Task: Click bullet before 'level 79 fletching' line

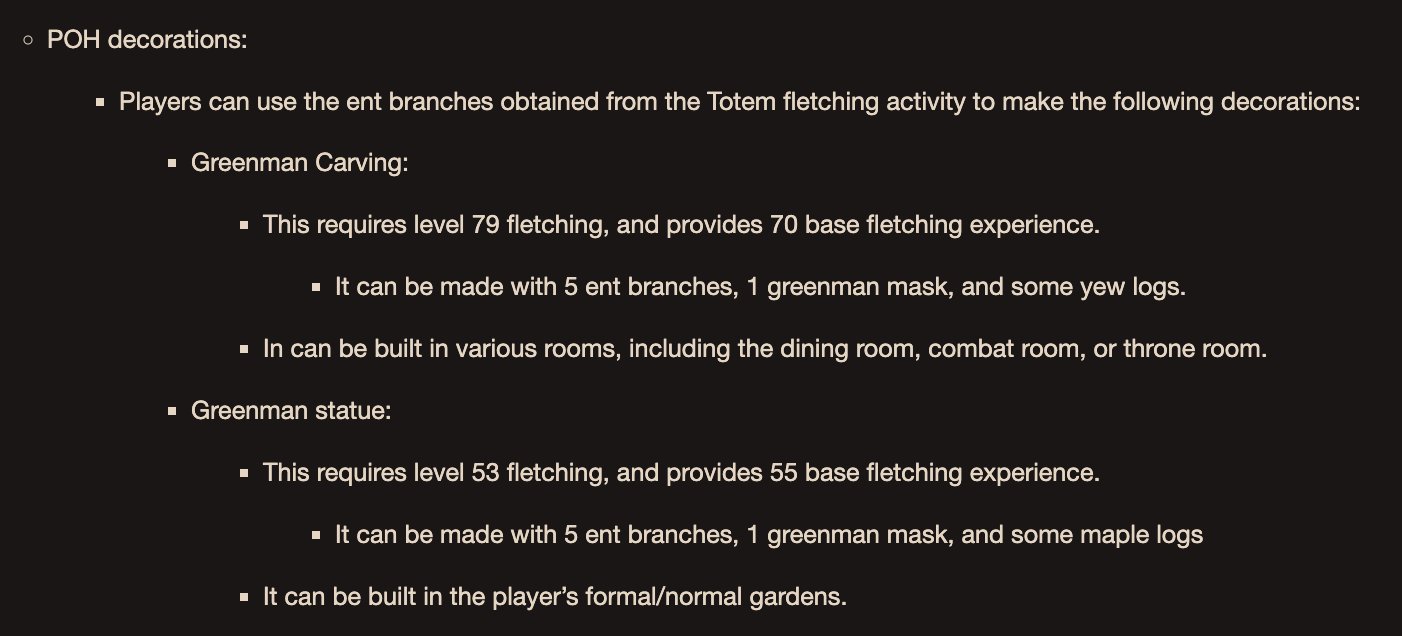Action: [244, 226]
